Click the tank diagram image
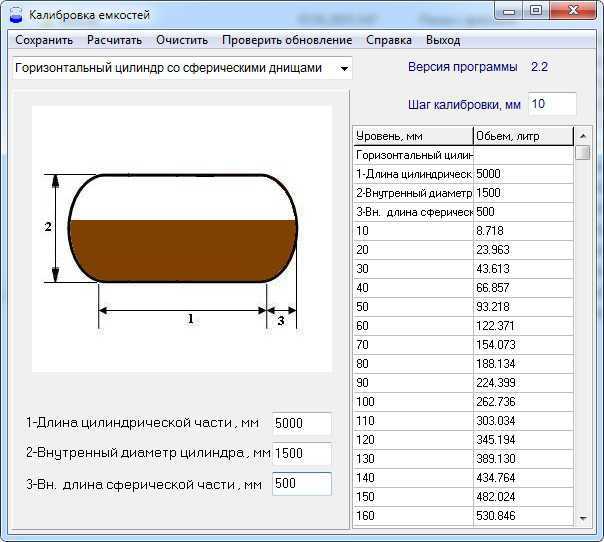Screen dimensions: 604x542 [x=182, y=239]
